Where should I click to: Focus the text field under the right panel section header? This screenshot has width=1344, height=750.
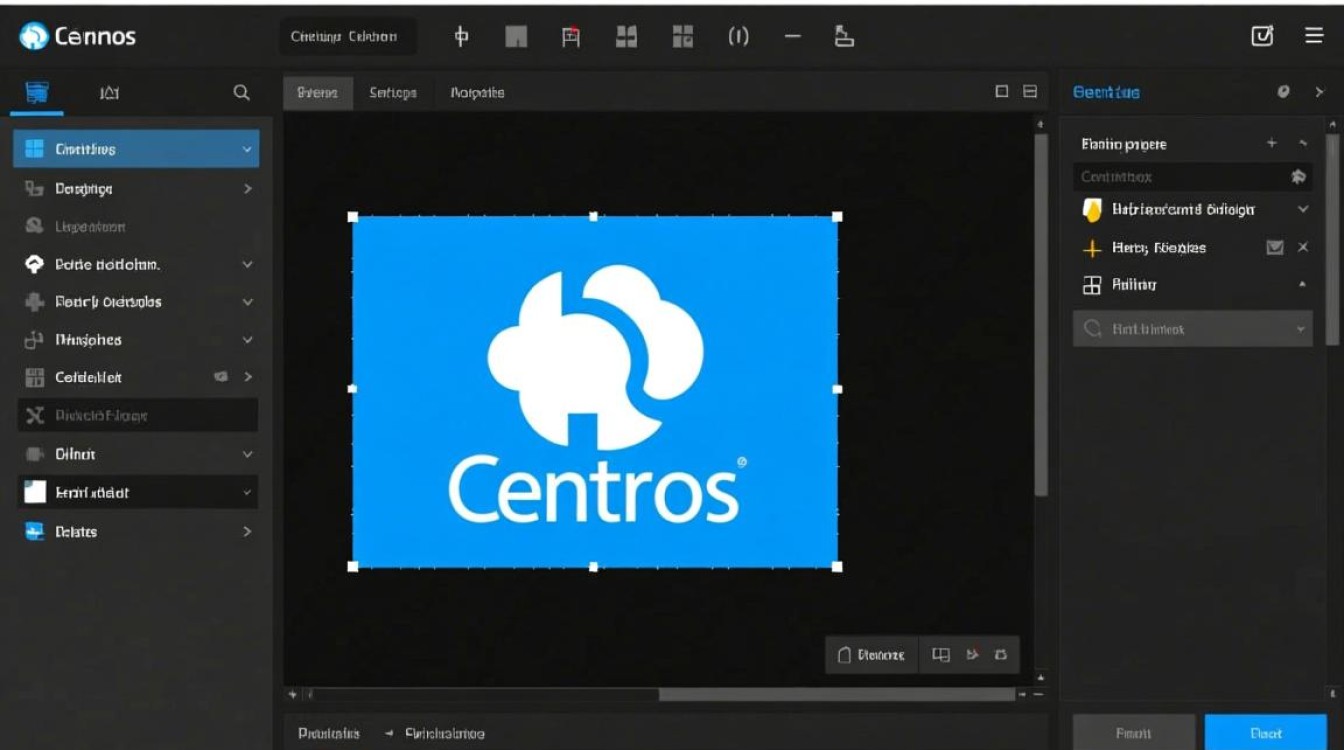pos(1192,177)
